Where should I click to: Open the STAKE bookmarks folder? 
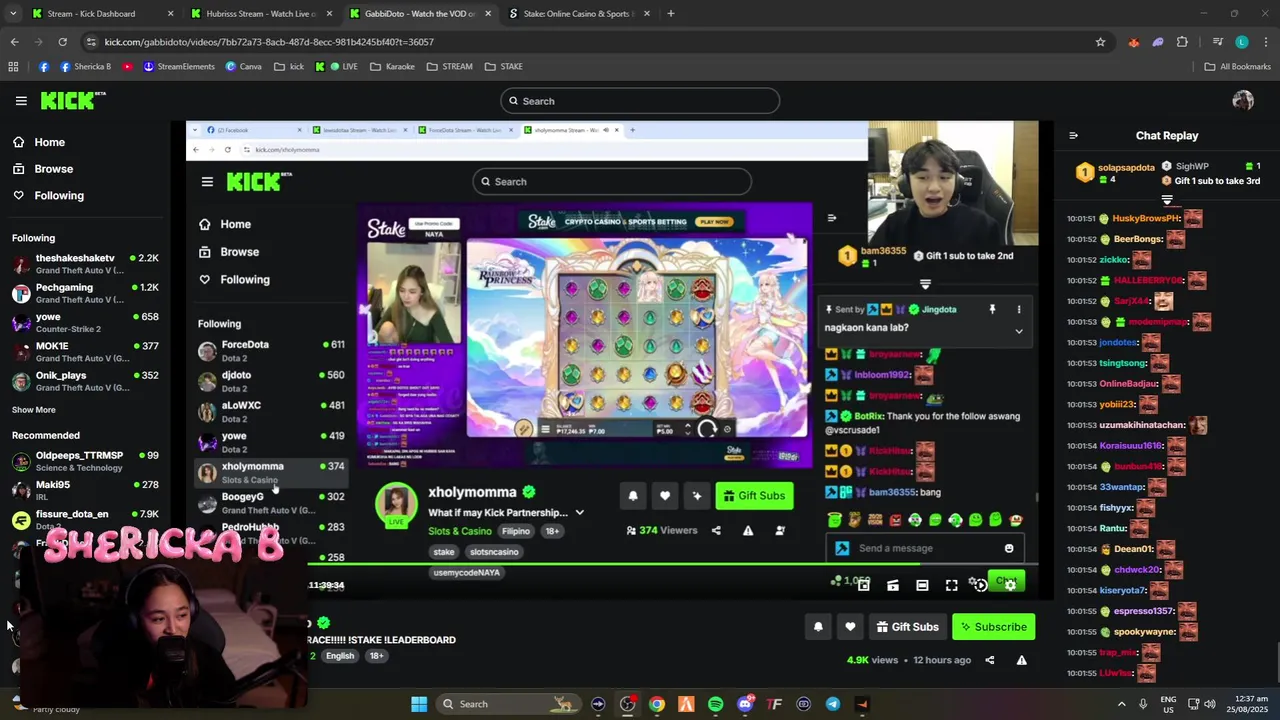[x=504, y=67]
